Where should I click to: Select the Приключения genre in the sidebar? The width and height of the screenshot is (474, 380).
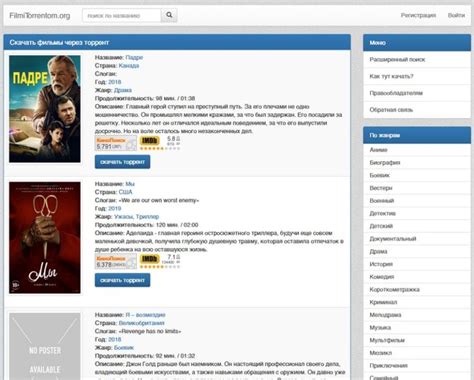pos(417,365)
